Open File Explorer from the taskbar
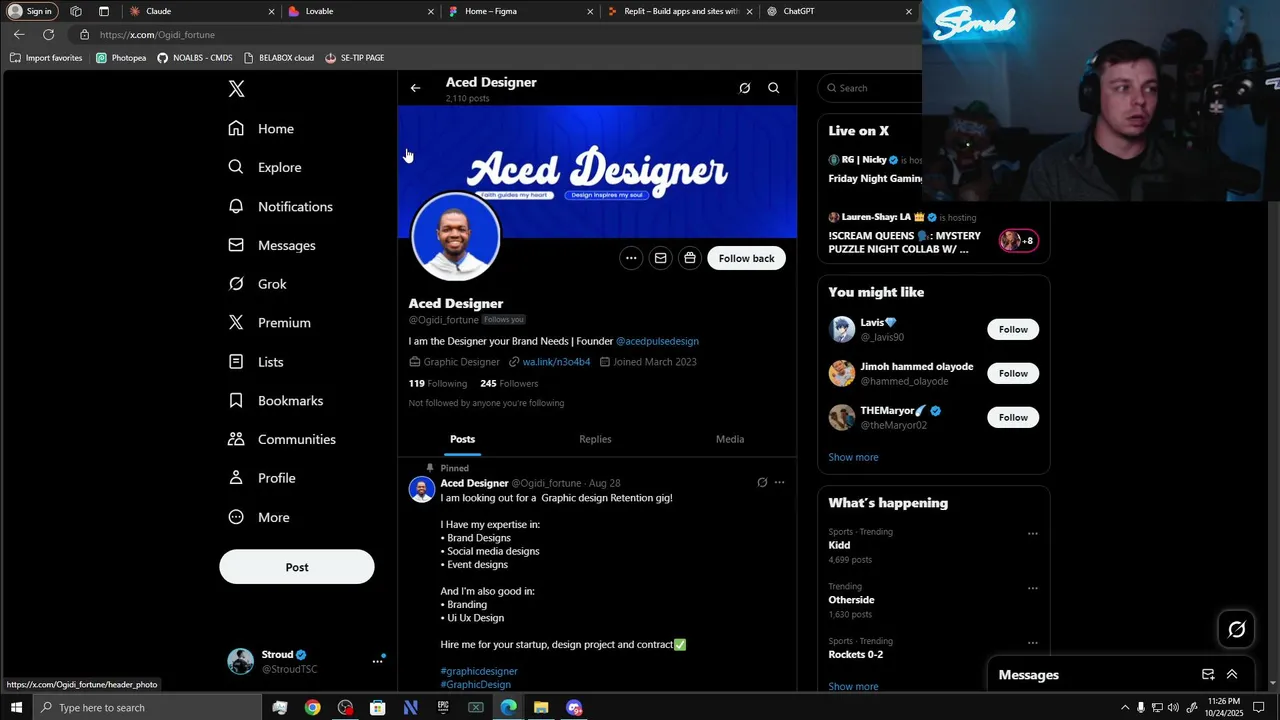This screenshot has width=1280, height=720. [x=541, y=707]
